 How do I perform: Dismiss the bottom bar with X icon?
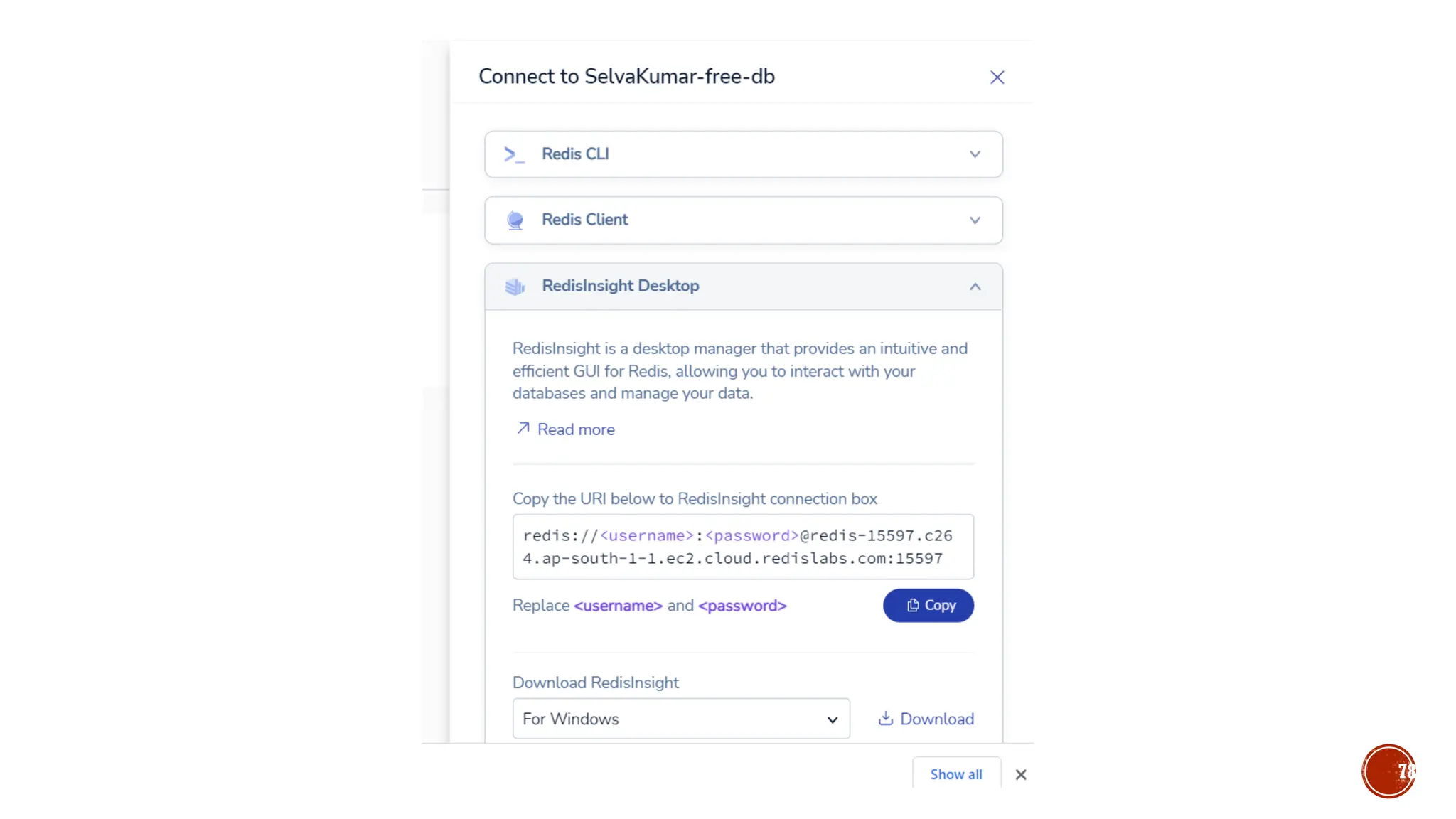click(x=1021, y=774)
